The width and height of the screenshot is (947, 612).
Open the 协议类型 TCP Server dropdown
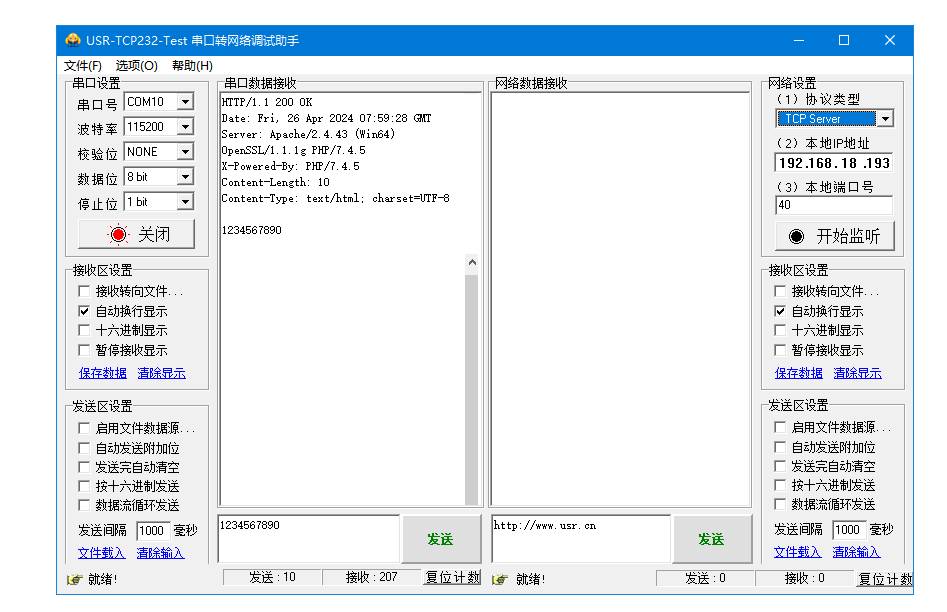click(x=884, y=119)
